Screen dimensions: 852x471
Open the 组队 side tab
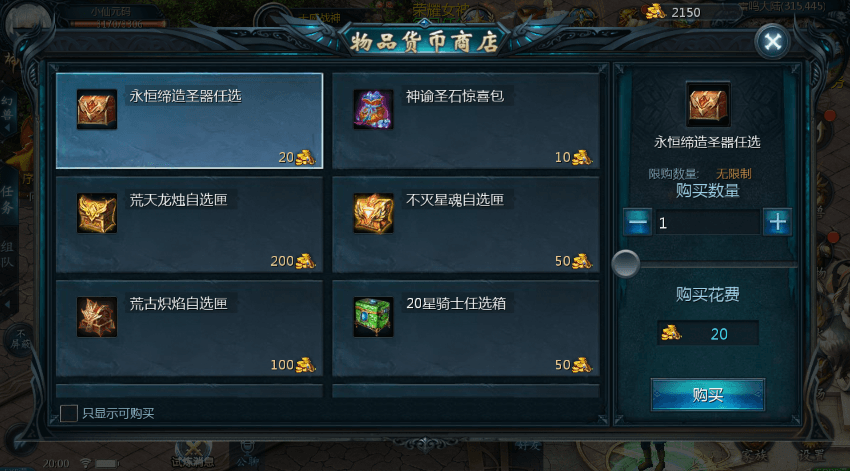point(8,254)
